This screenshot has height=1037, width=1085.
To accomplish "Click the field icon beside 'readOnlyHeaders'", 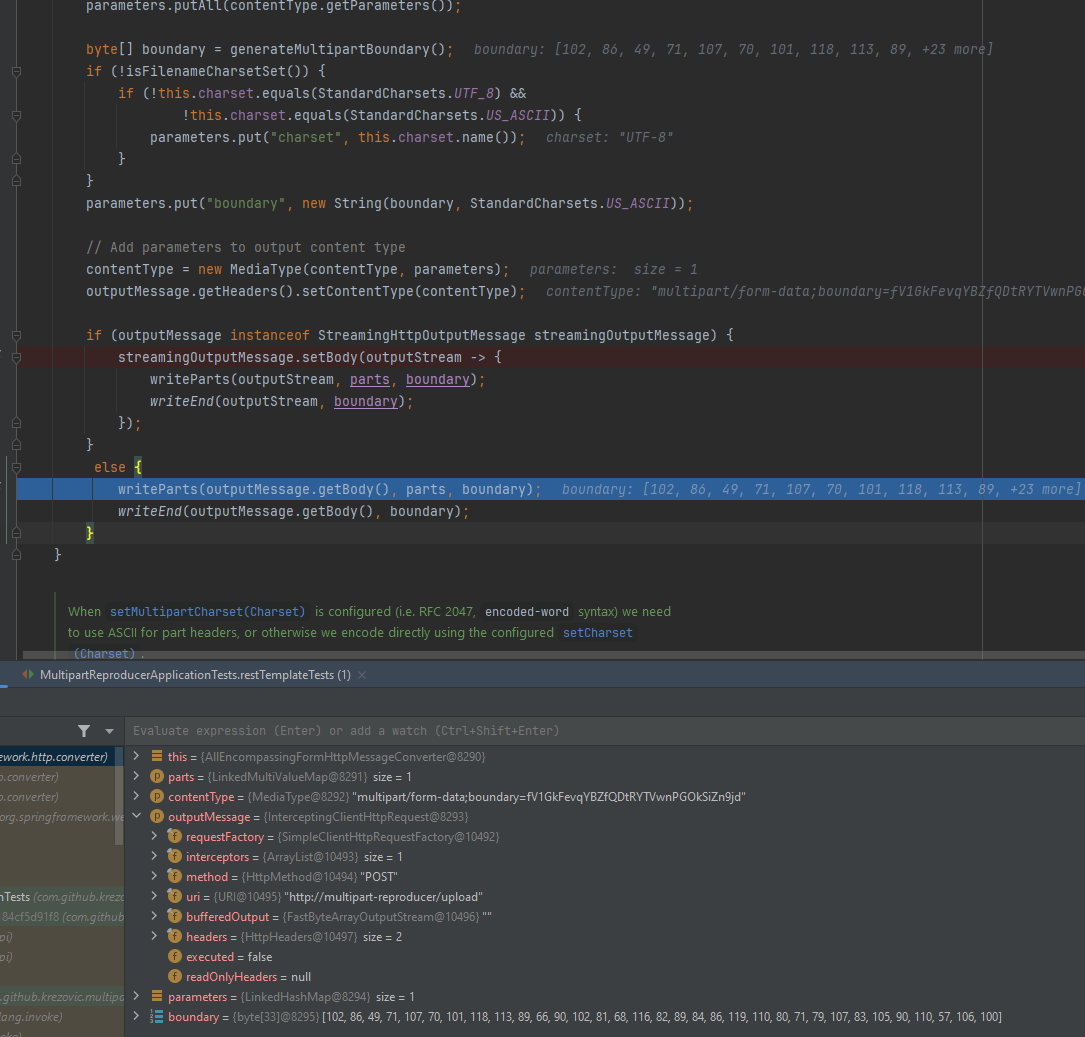I will [175, 977].
